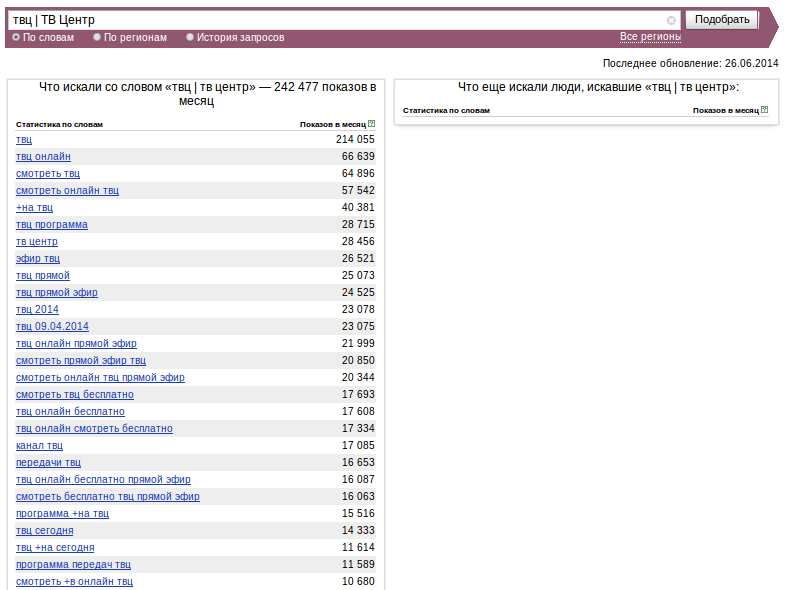The height and width of the screenshot is (590, 789).
Task: Open the 'смотреть +в онлайн твц' link
Action: (74, 581)
